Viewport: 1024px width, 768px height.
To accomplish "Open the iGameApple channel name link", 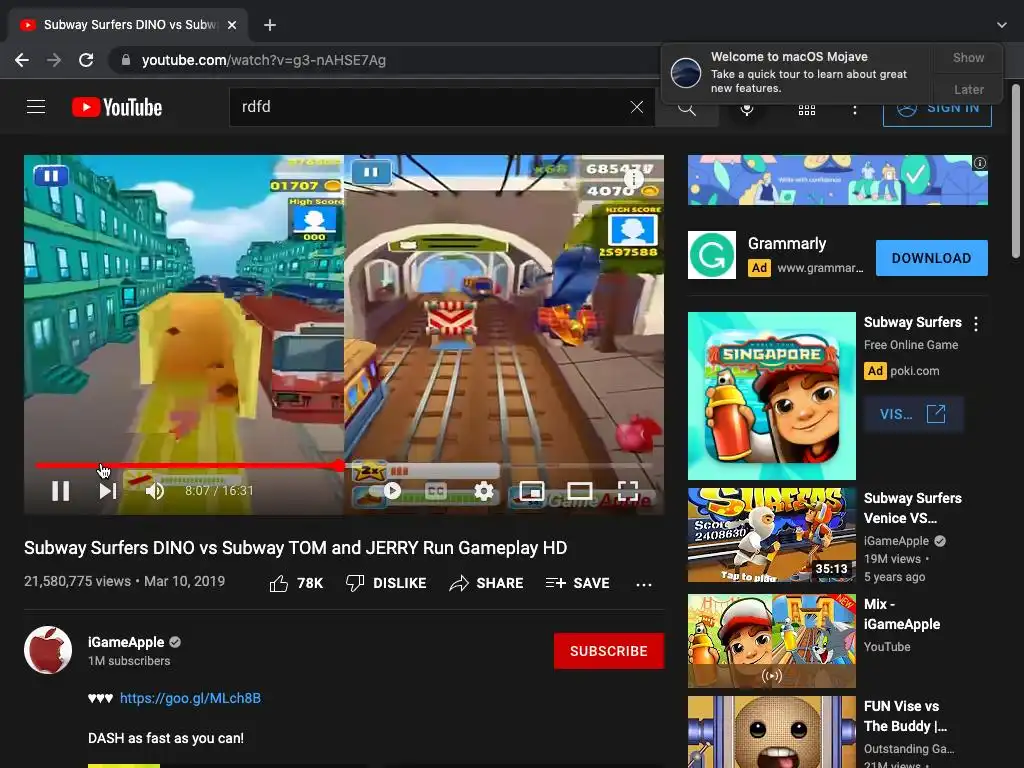I will (x=126, y=642).
